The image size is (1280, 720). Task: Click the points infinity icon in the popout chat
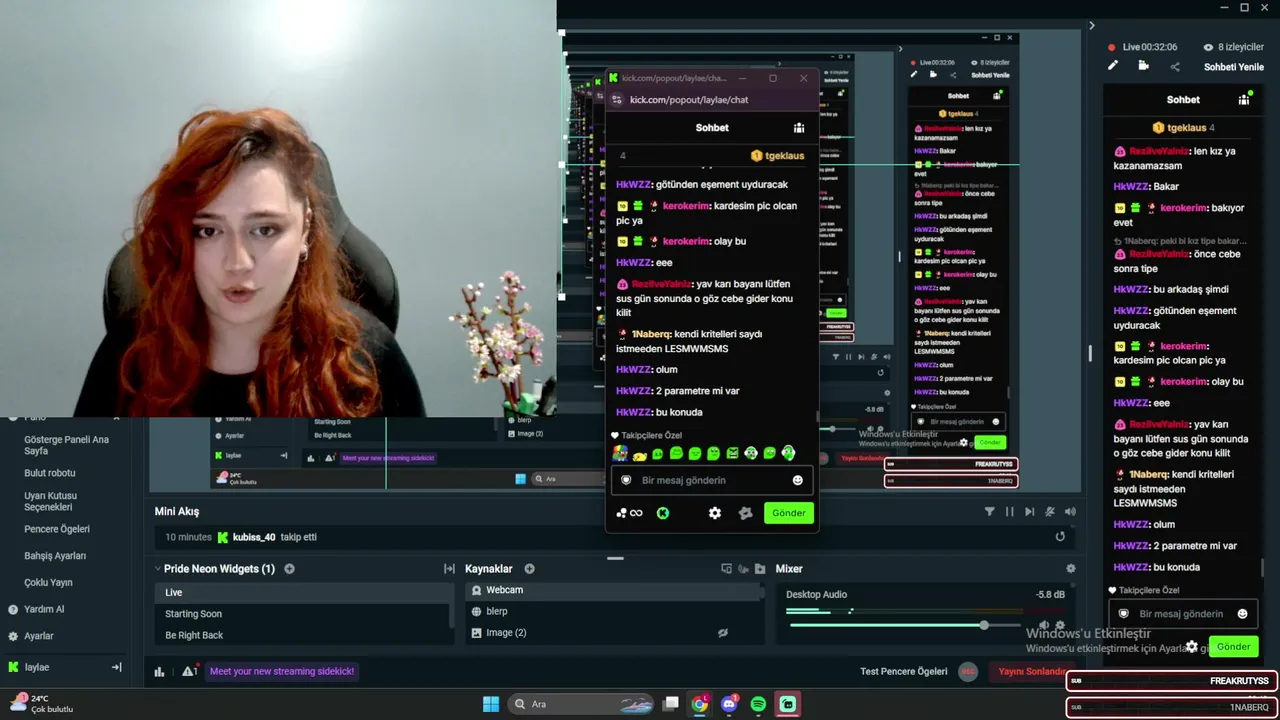coord(629,513)
